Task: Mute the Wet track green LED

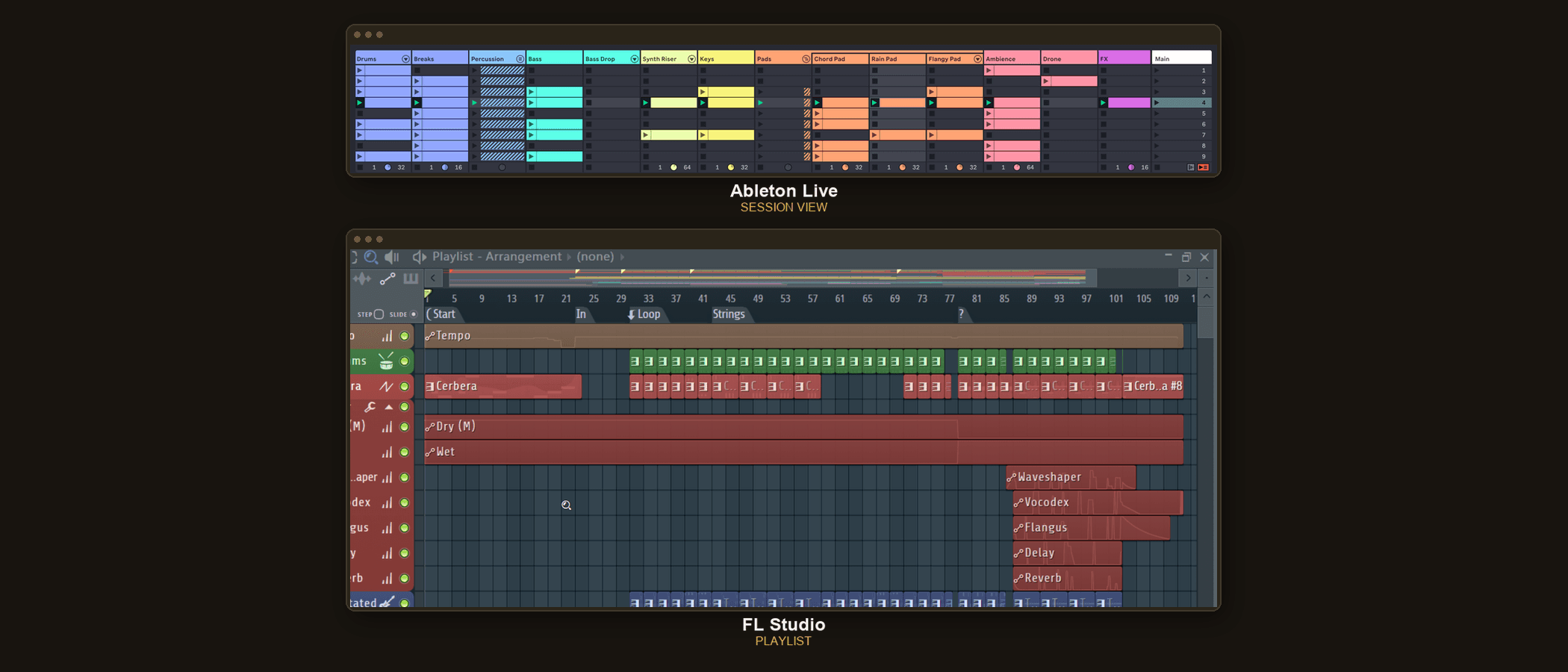Action: (405, 452)
